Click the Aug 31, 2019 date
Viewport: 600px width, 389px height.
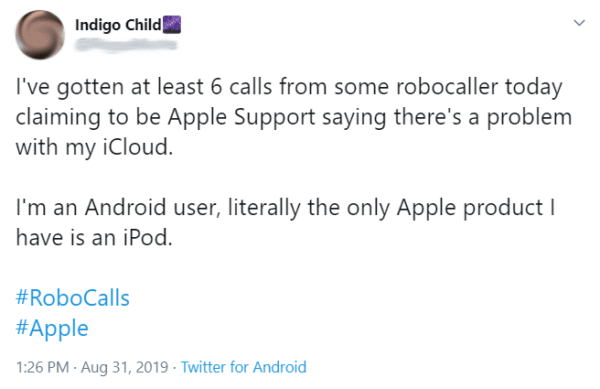(x=125, y=367)
